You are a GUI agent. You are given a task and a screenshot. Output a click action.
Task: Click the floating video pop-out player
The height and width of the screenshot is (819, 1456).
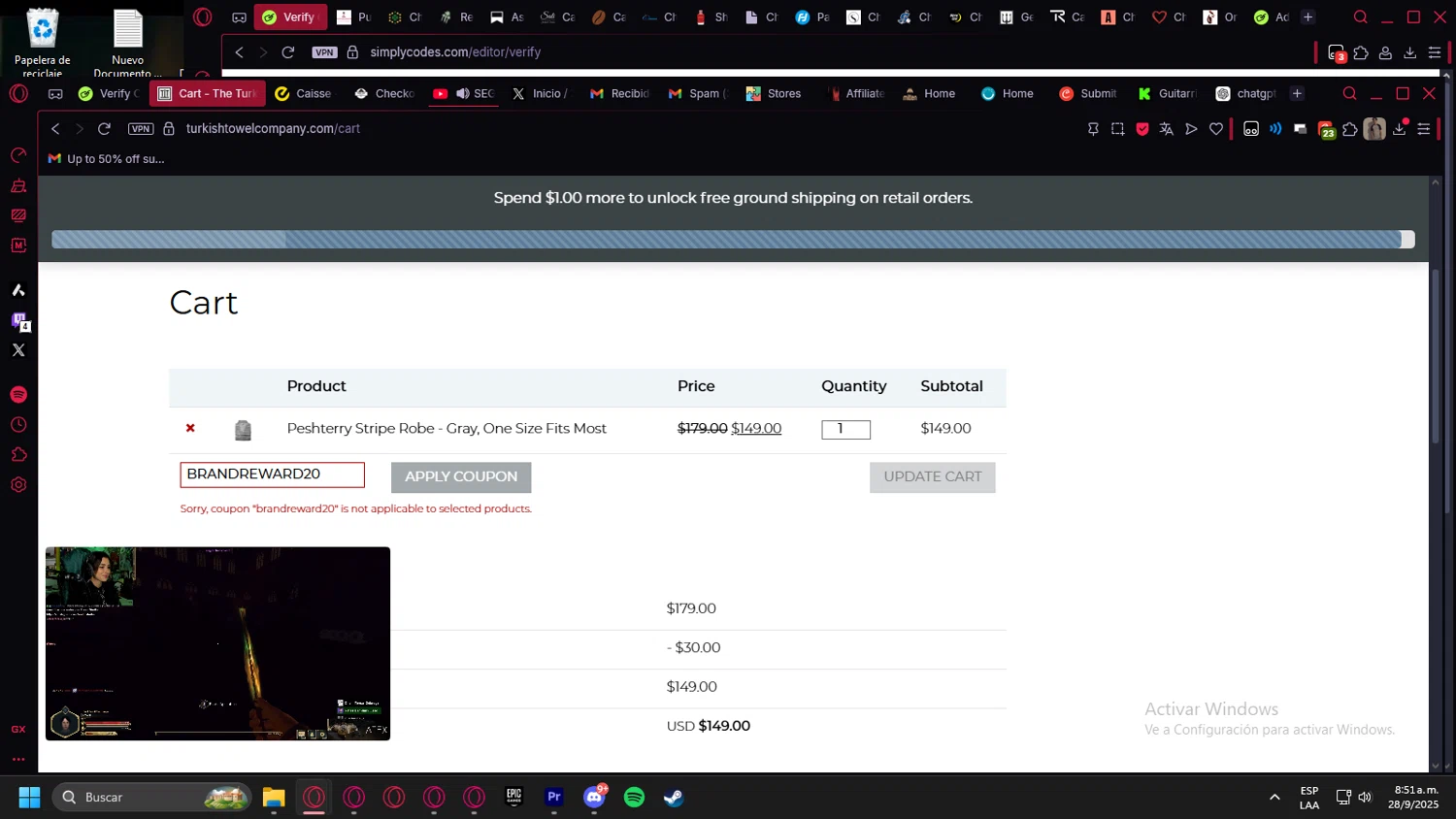[x=217, y=643]
